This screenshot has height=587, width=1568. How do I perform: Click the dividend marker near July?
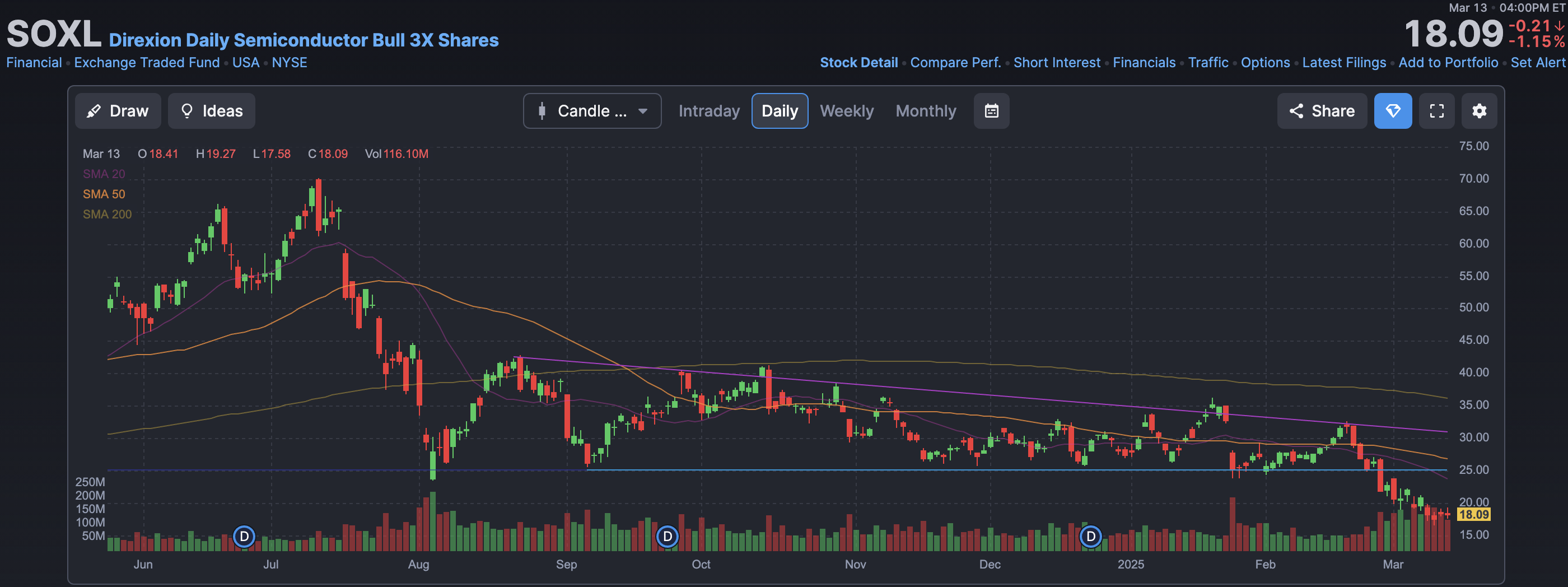coord(244,537)
